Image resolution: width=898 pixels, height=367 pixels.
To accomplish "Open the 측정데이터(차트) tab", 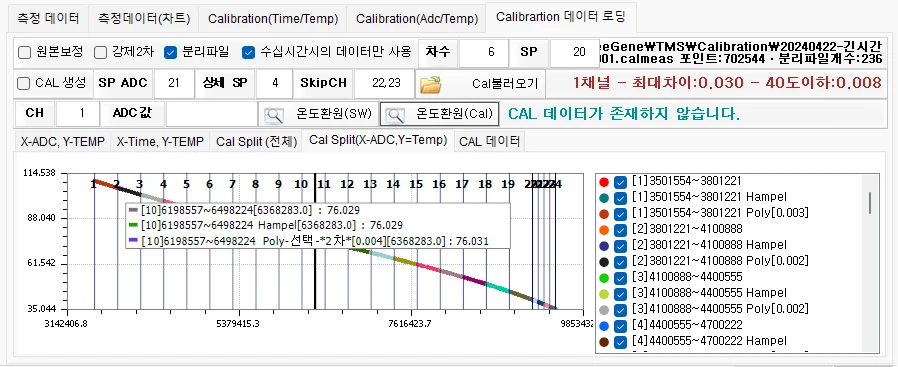I will (143, 18).
